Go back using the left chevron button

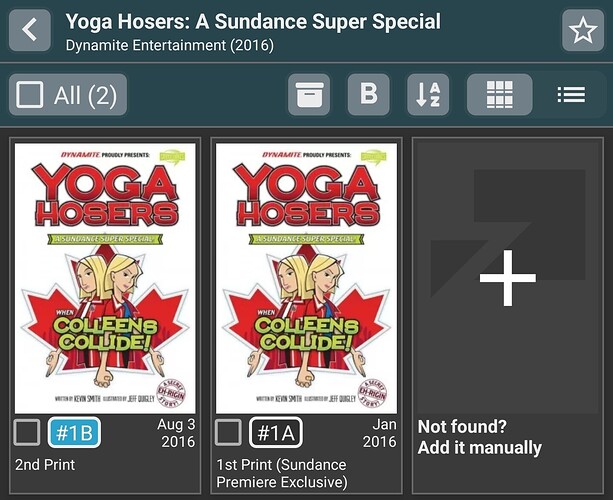(x=30, y=30)
